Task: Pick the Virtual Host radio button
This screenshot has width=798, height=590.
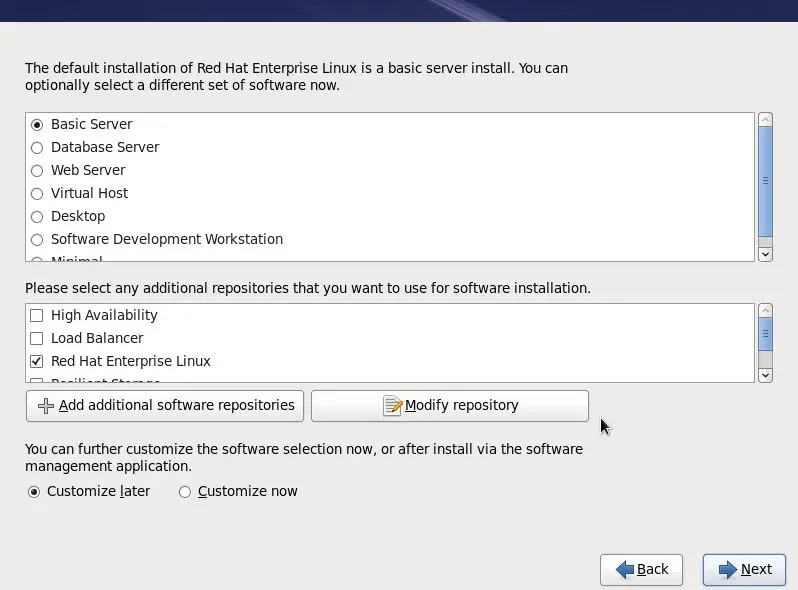Action: tap(37, 194)
